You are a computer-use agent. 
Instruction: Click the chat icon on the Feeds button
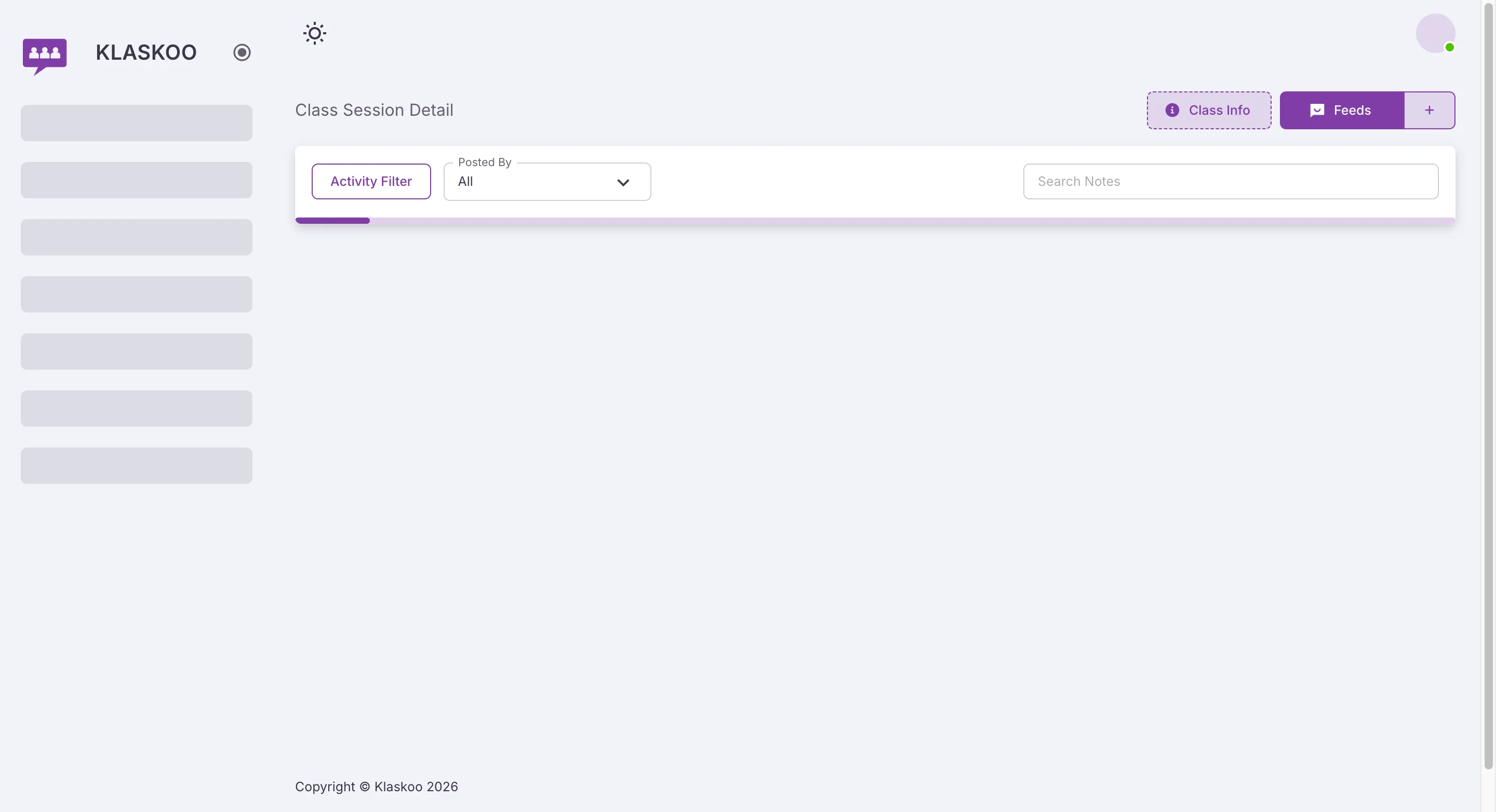1317,110
